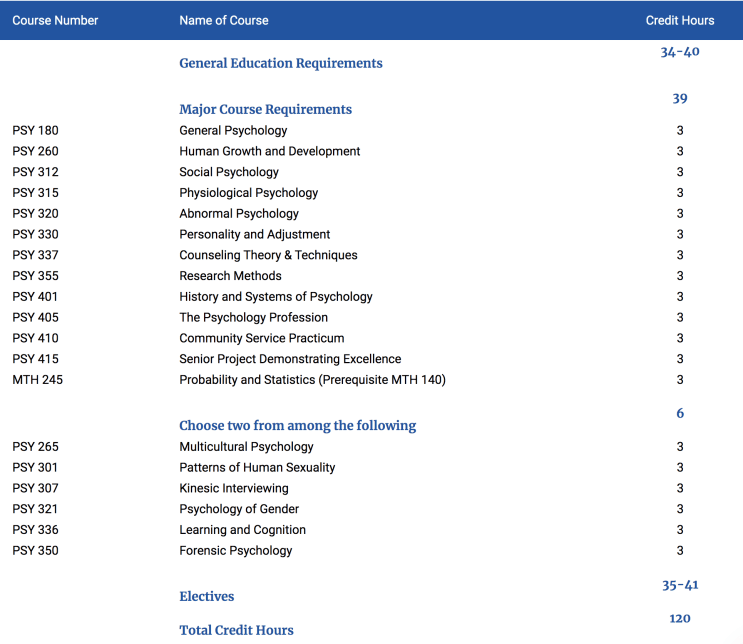Click course number PSY 330
Screen dimensions: 743x644
tap(36, 235)
